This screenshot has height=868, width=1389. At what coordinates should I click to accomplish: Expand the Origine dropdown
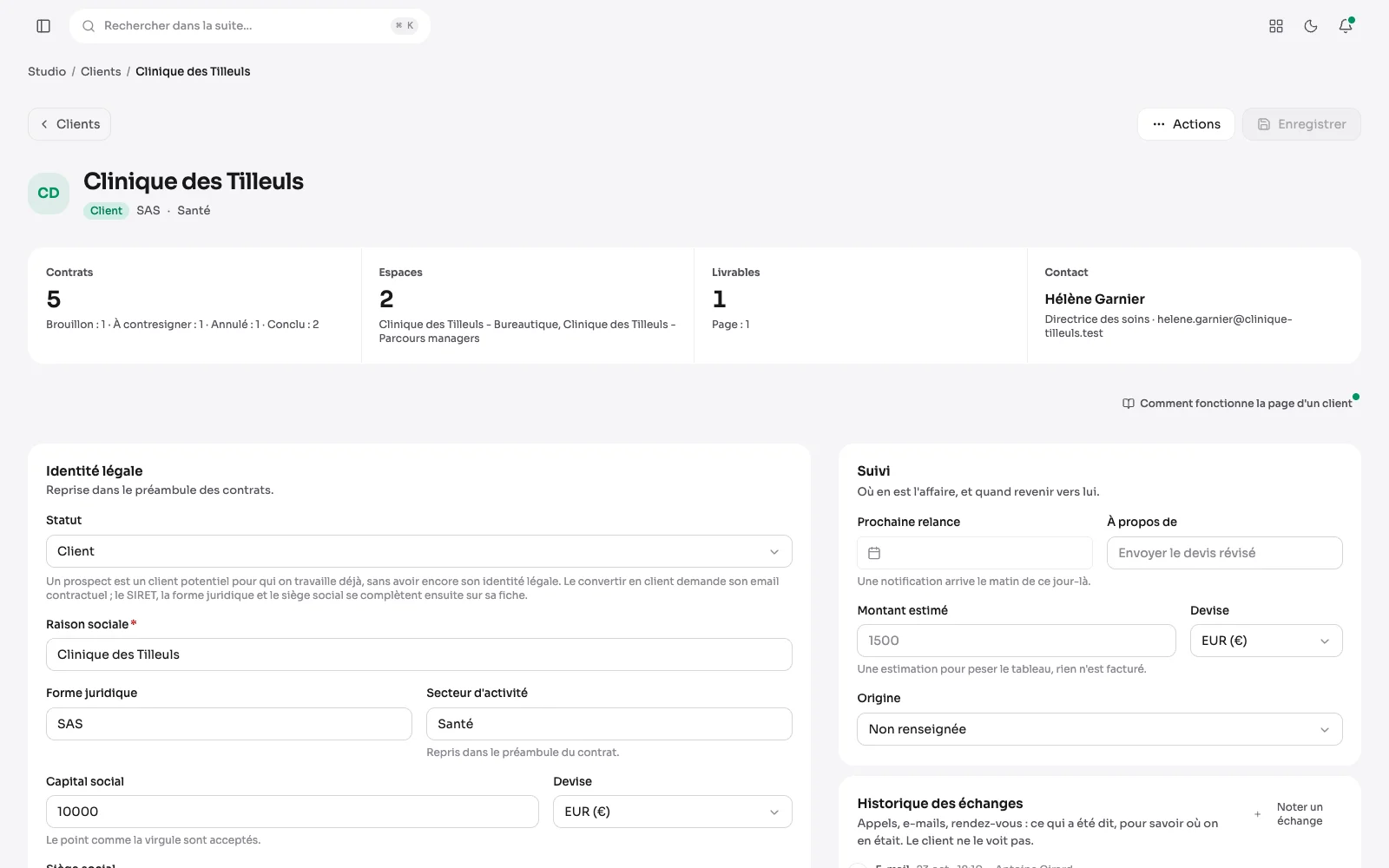click(x=1100, y=729)
